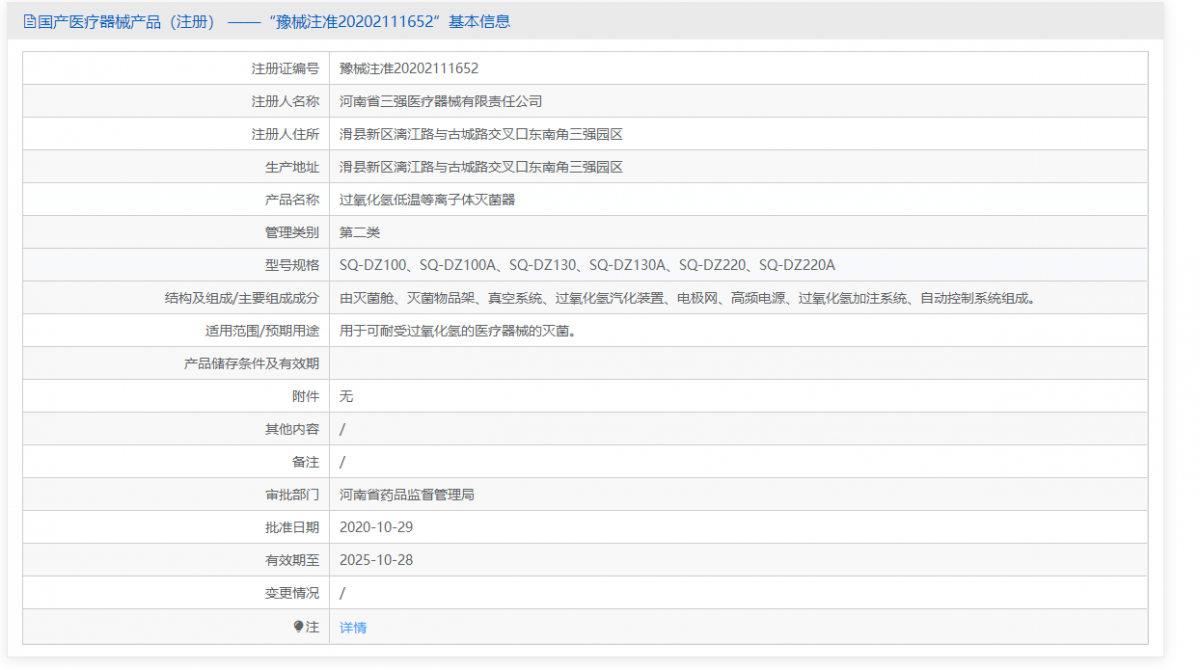Click the 结构及组成/主要组成成分 label
1200x670 pixels.
(x=242, y=298)
